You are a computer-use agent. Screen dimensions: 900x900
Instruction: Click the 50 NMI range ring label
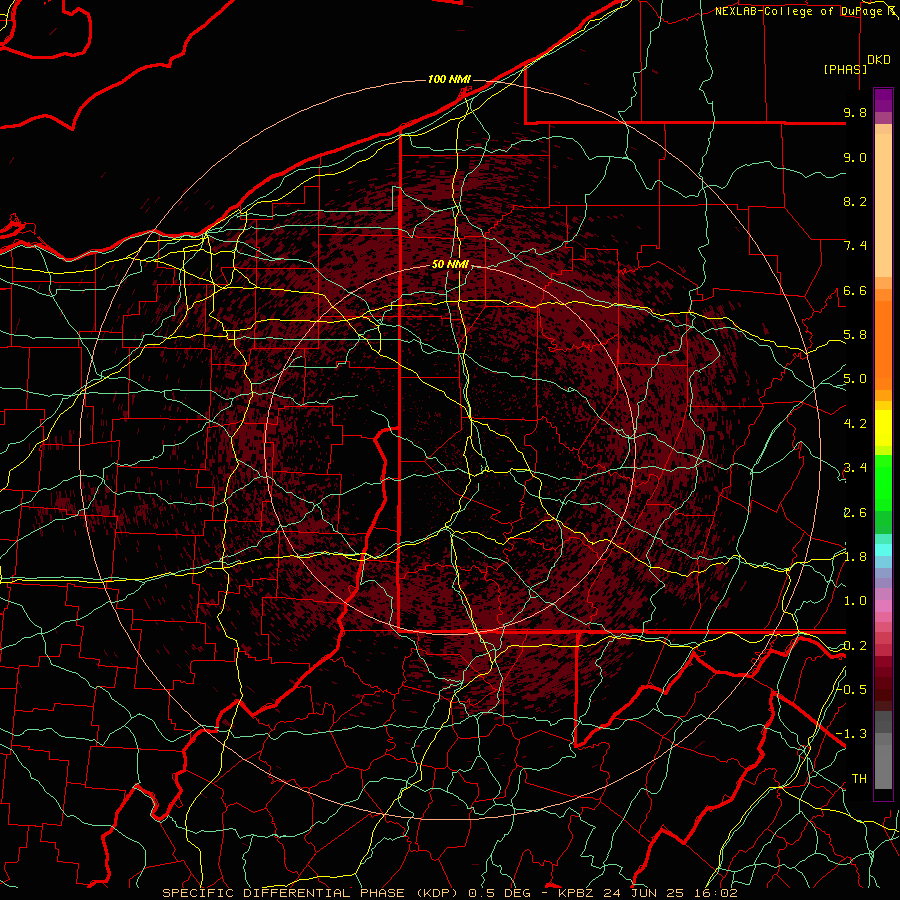451,264
